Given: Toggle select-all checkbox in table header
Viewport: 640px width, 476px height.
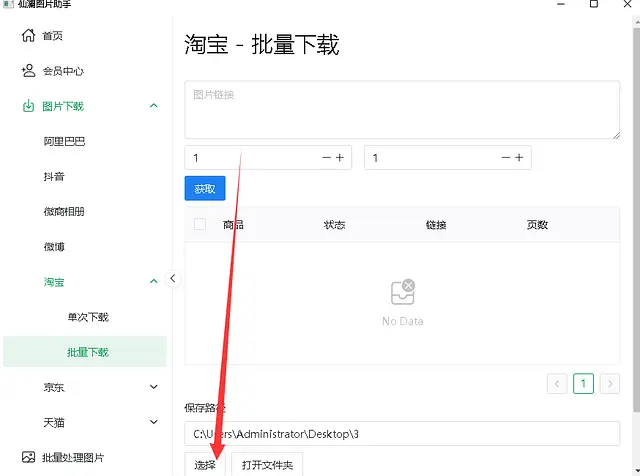Looking at the screenshot, I should 200,224.
